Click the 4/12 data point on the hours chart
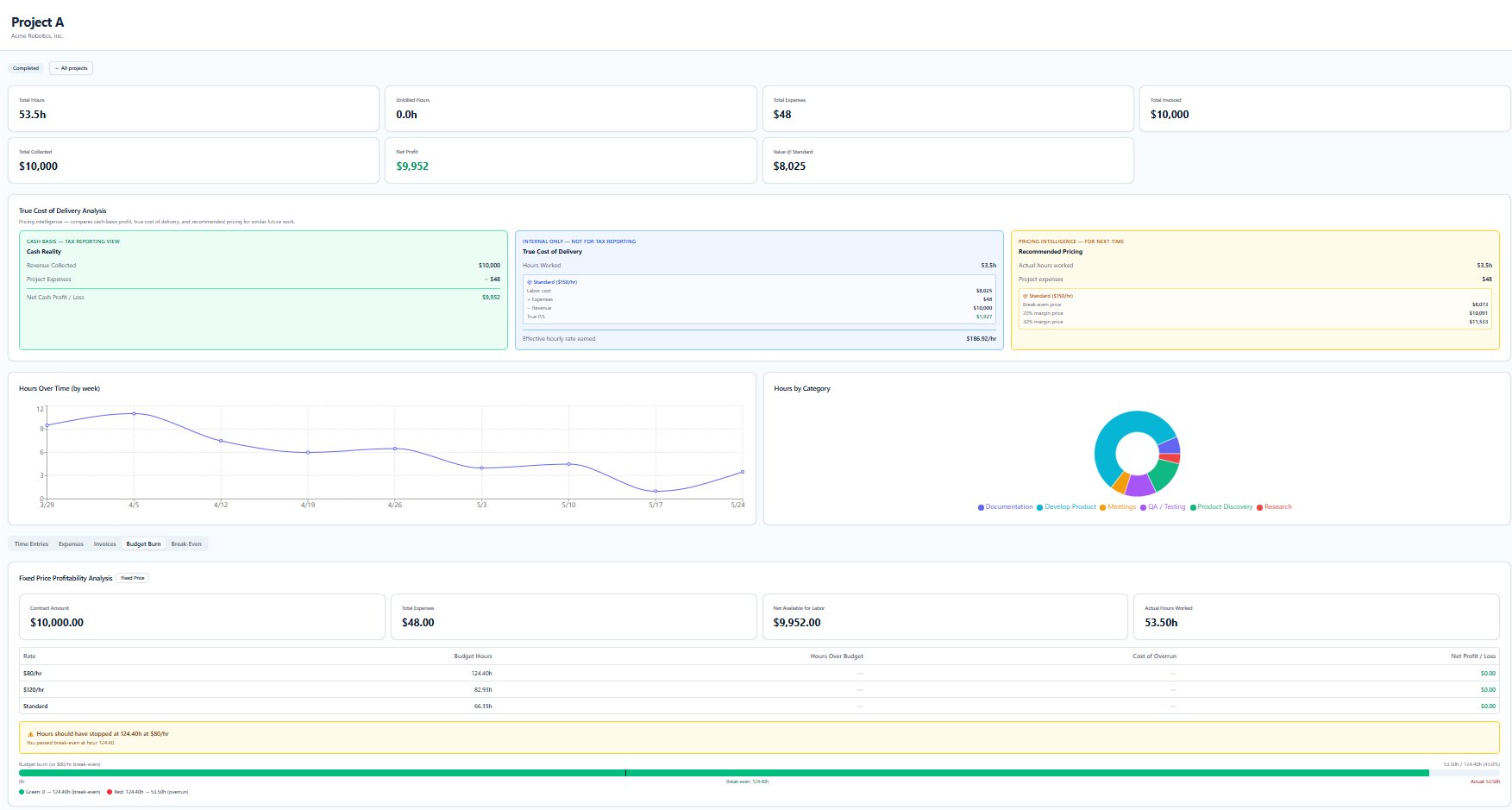 tap(221, 441)
